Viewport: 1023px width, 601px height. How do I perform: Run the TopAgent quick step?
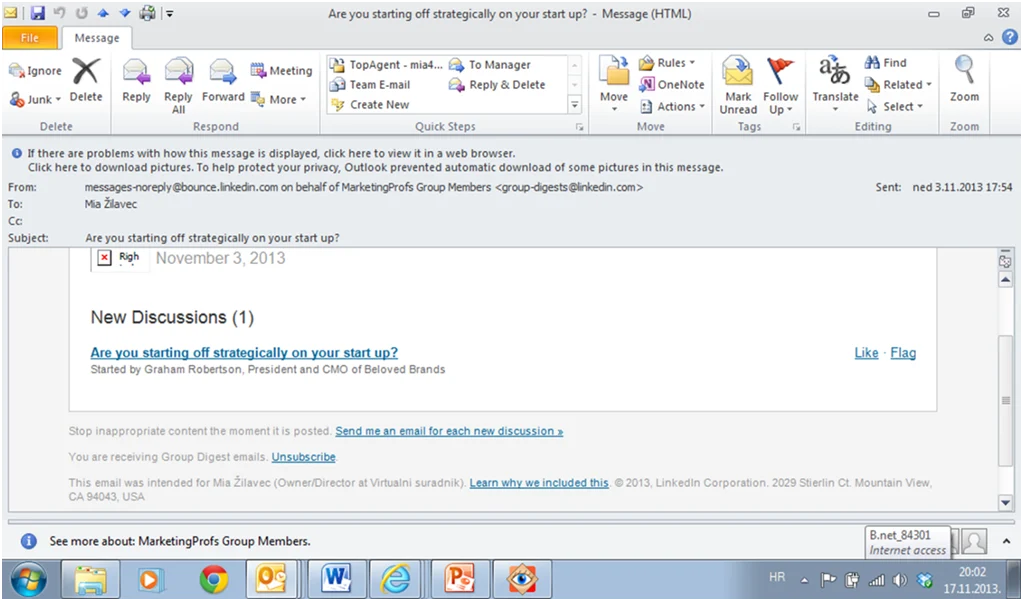click(386, 65)
